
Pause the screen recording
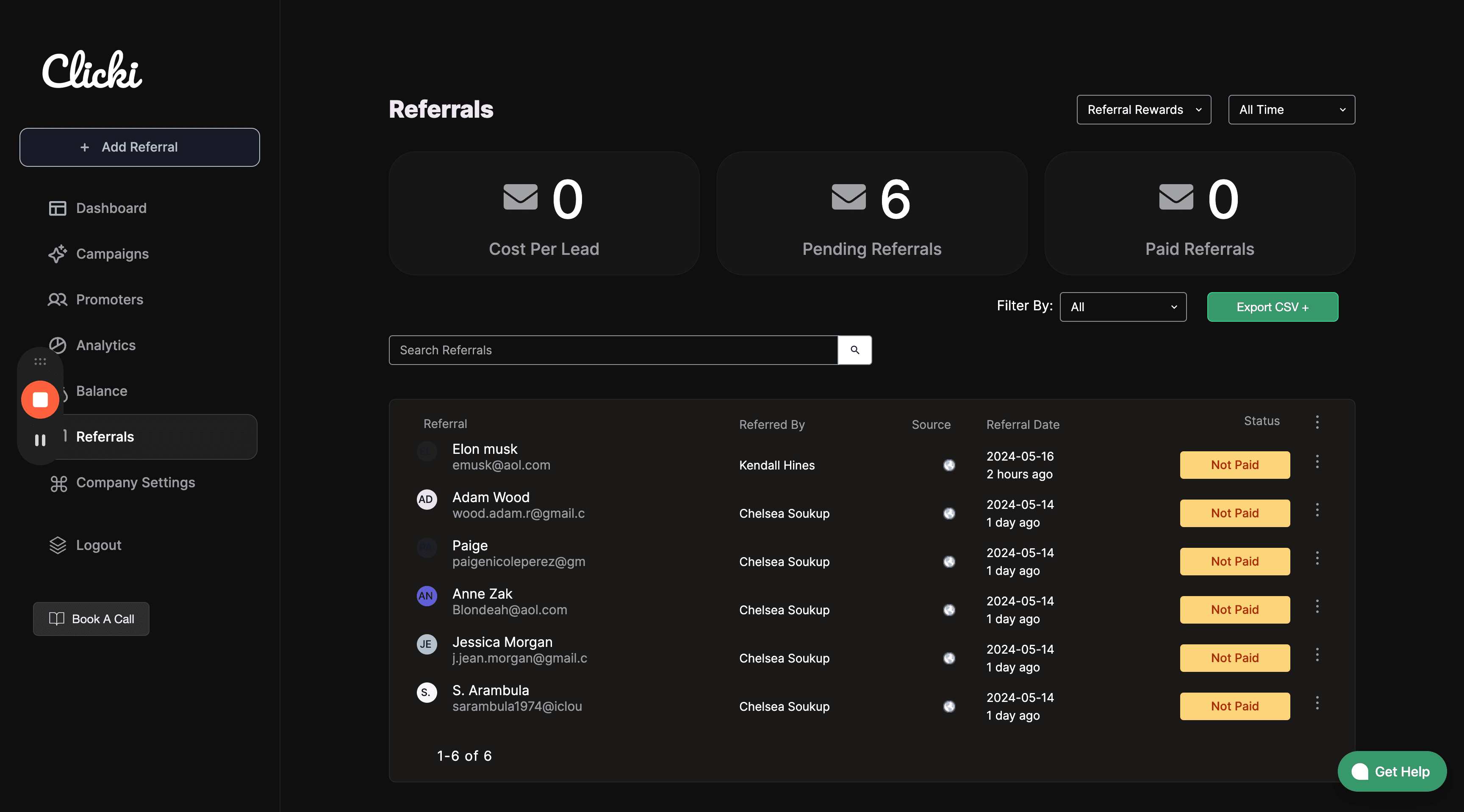pos(40,440)
